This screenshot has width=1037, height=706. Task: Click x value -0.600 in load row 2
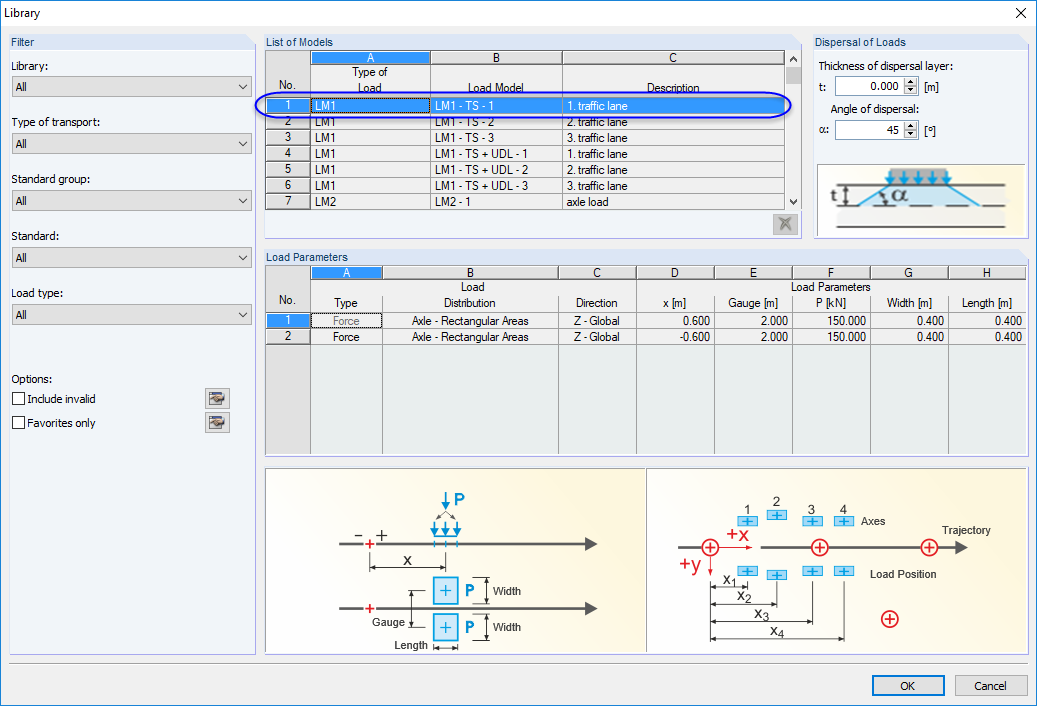[675, 336]
